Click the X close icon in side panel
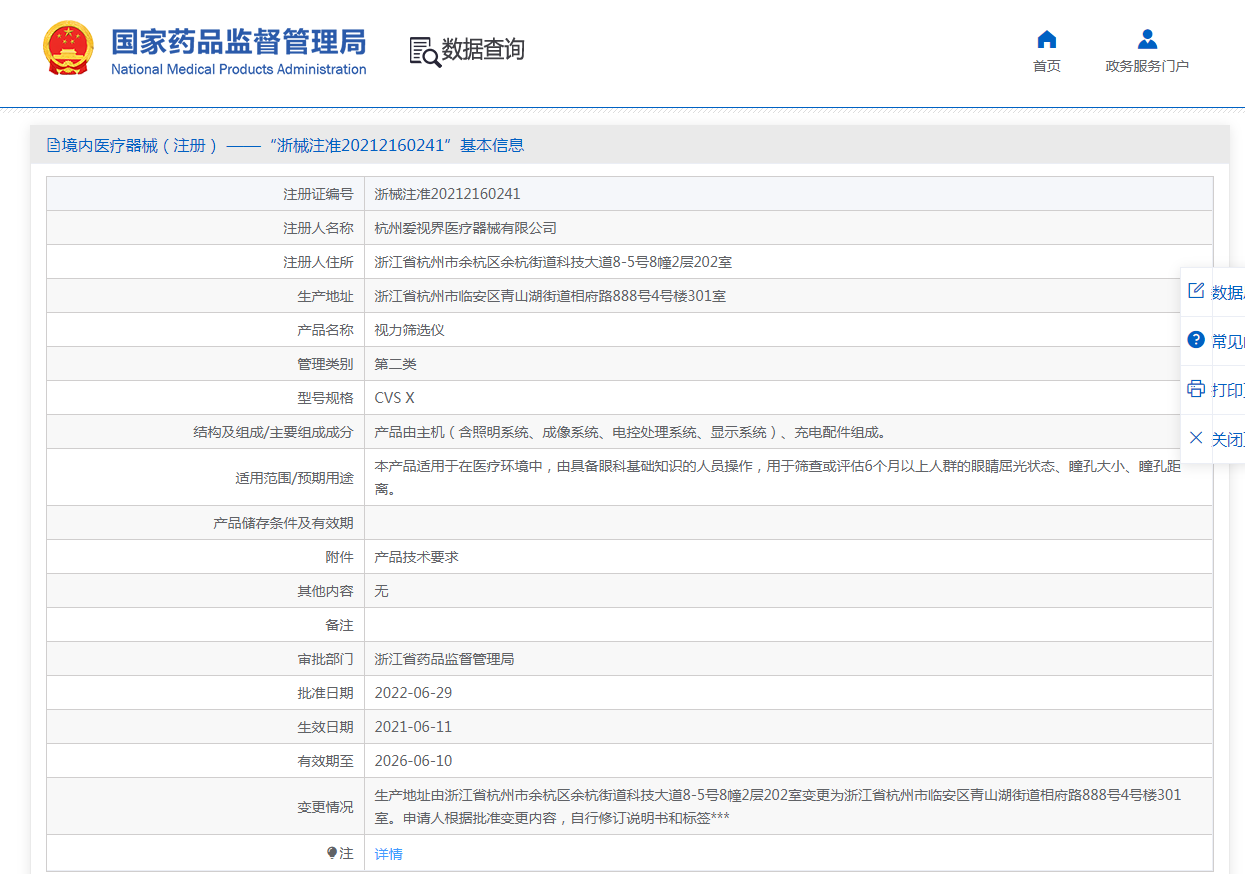This screenshot has height=874, width=1245. (x=1196, y=438)
